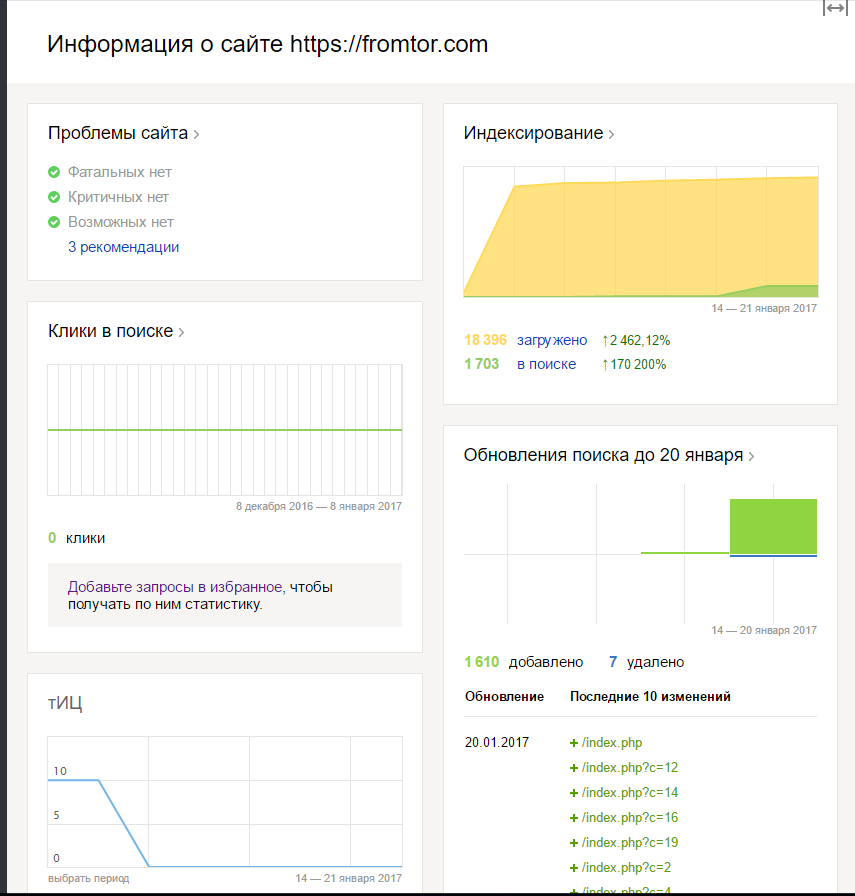Expand Обновления поиска до 20 января arrow
Image resolution: width=855 pixels, height=896 pixels.
[751, 456]
